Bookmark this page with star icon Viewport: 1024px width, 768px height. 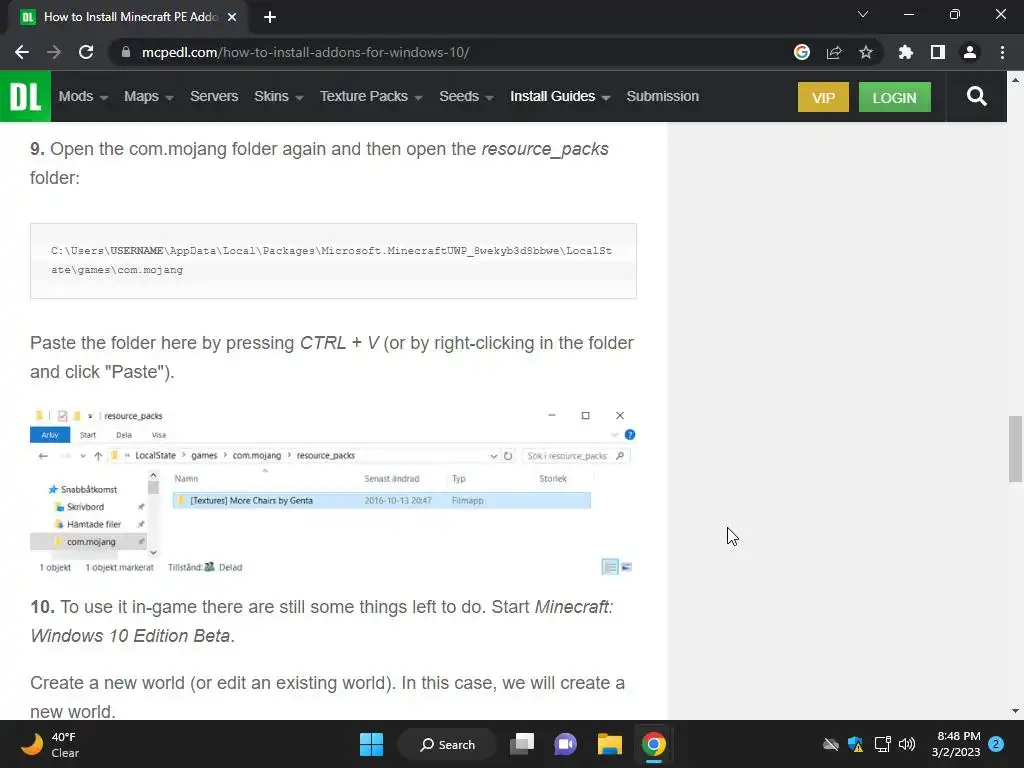[866, 52]
